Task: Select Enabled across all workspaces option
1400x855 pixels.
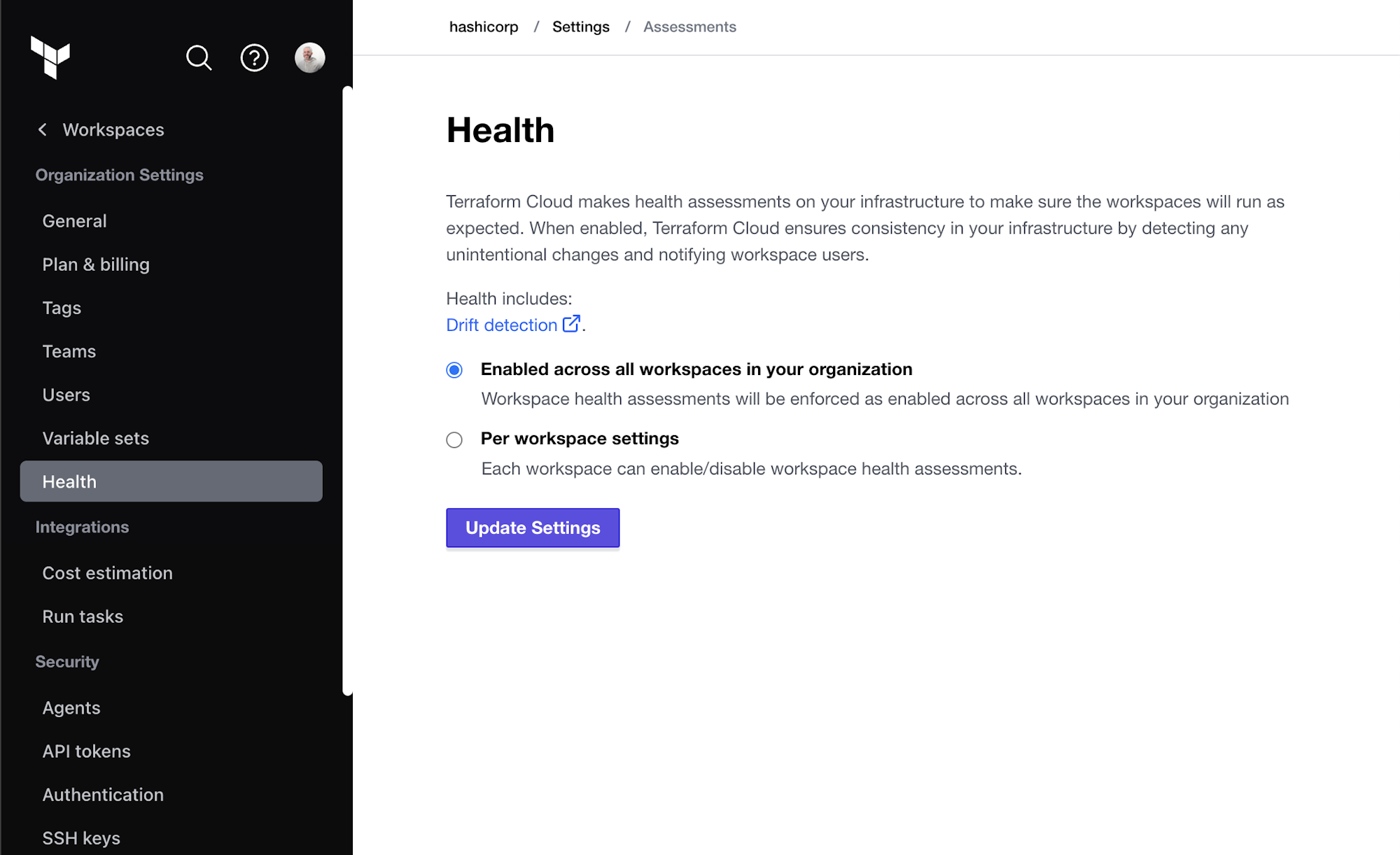Action: tap(454, 369)
